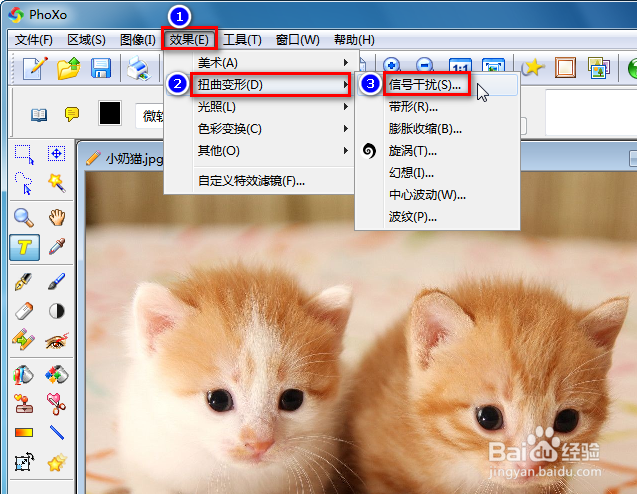Select the rectangle selection tool
Viewport: 637px width, 494px height.
click(24, 154)
